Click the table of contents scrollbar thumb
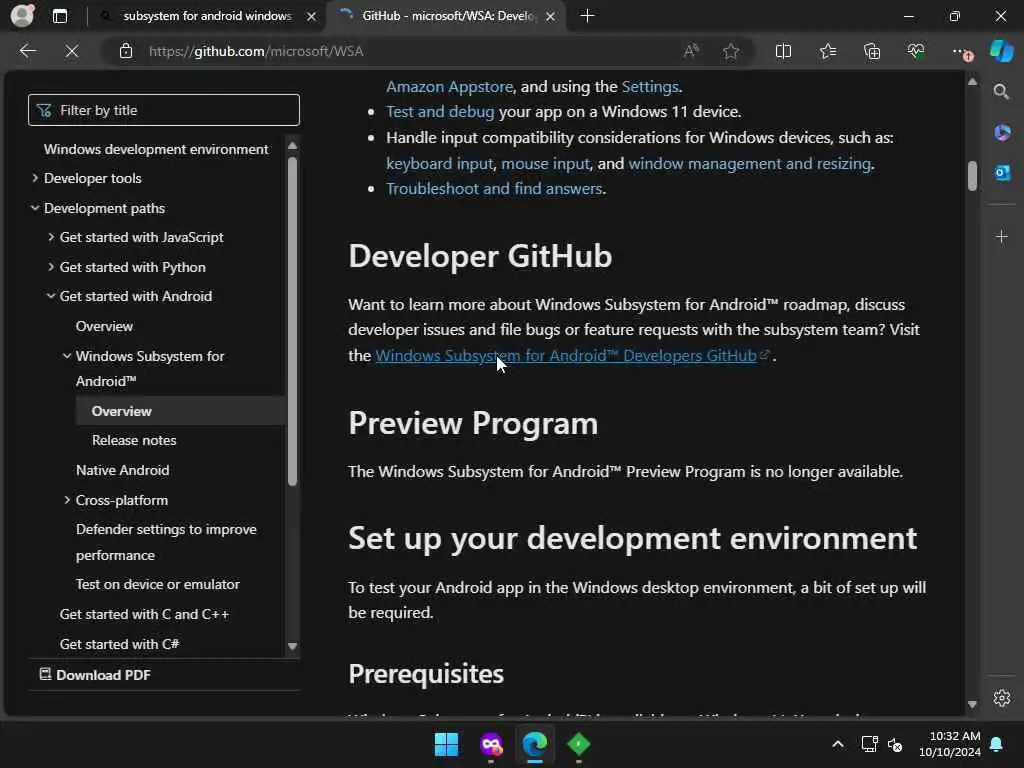 (292, 321)
